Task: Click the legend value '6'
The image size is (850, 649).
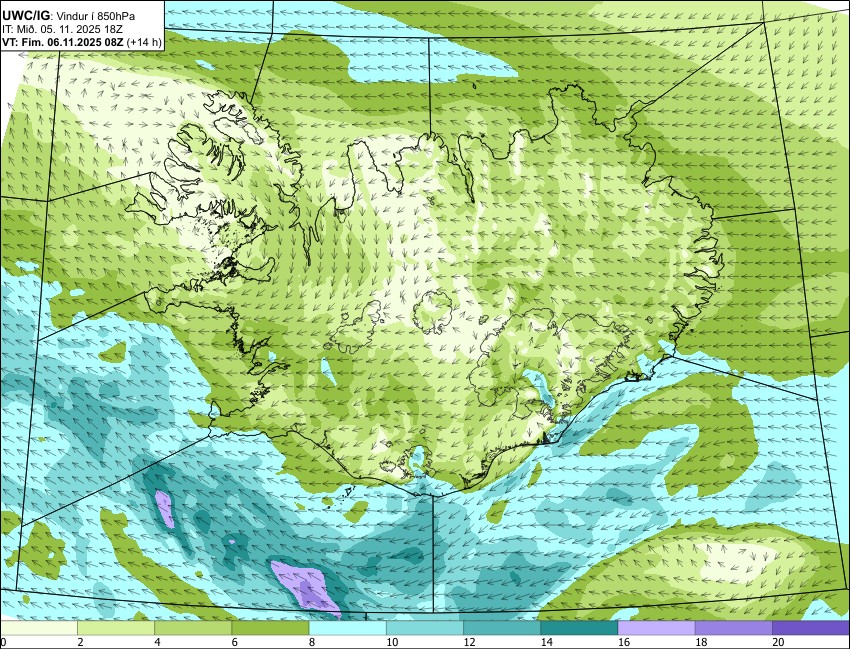Action: (x=235, y=642)
